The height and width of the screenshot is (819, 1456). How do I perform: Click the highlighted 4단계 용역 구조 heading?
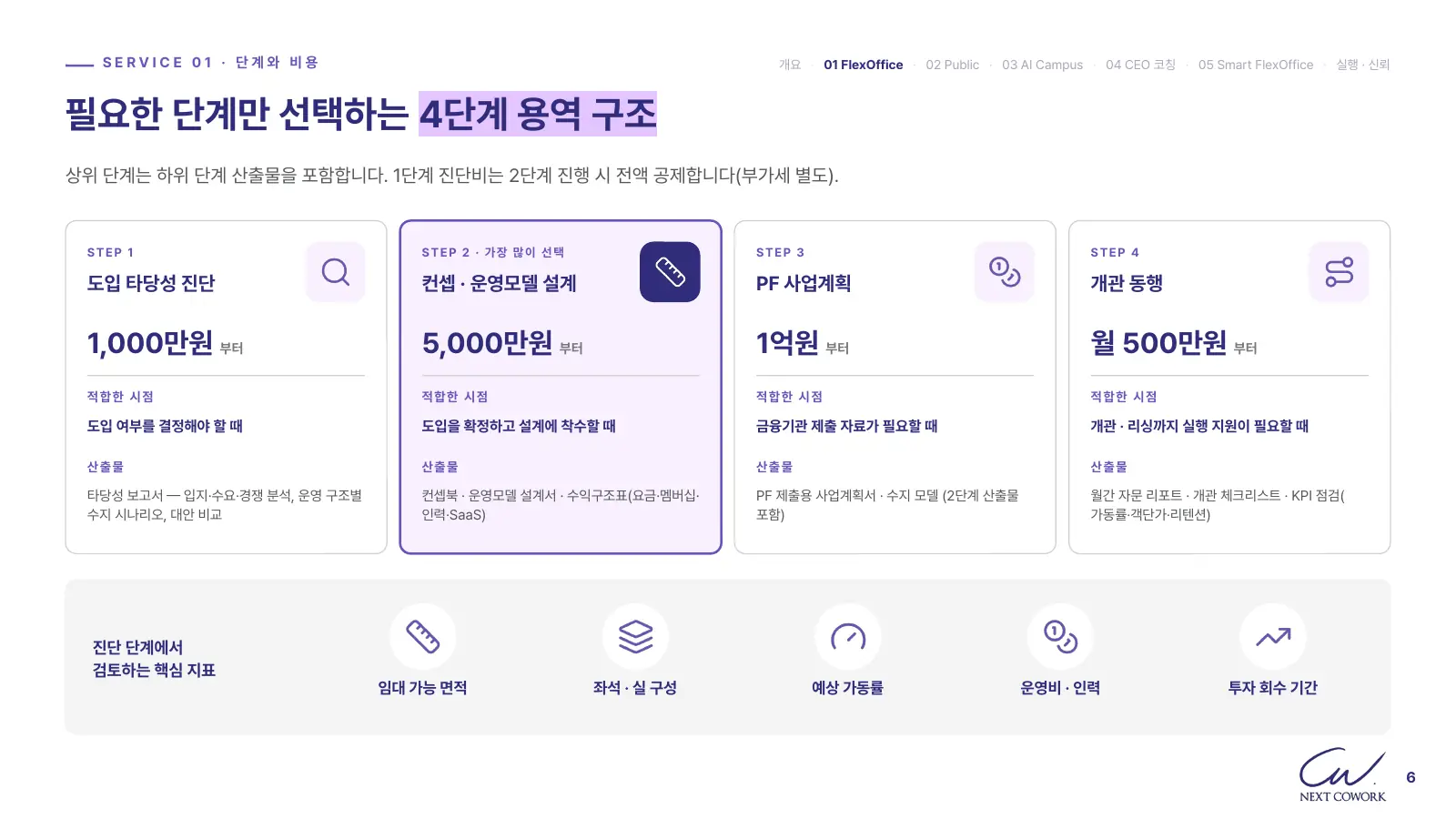click(x=538, y=114)
